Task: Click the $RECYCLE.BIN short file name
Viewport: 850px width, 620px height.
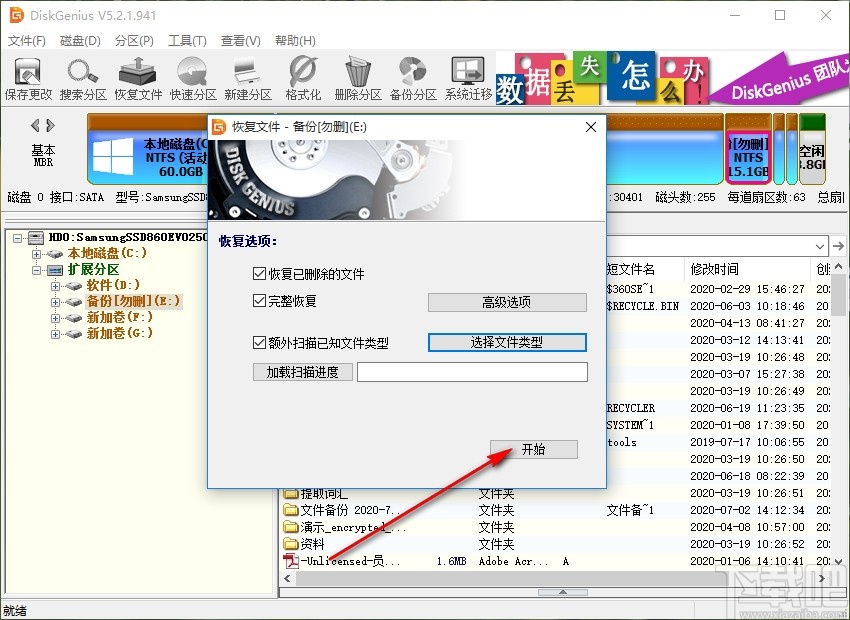Action: click(x=642, y=306)
